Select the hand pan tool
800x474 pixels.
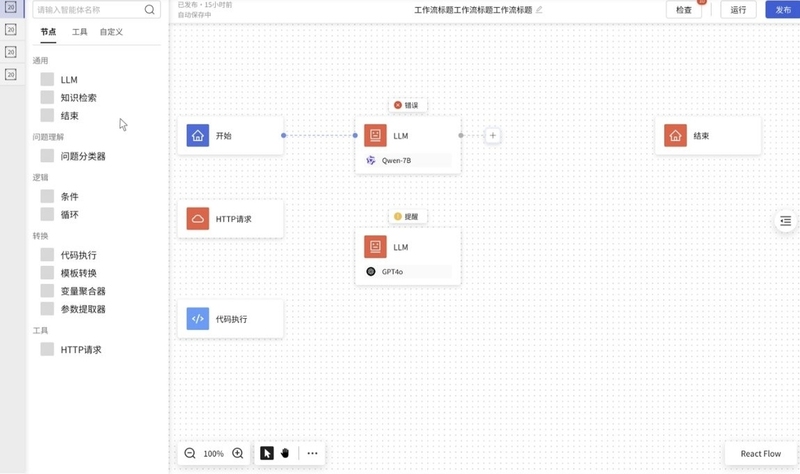285,453
